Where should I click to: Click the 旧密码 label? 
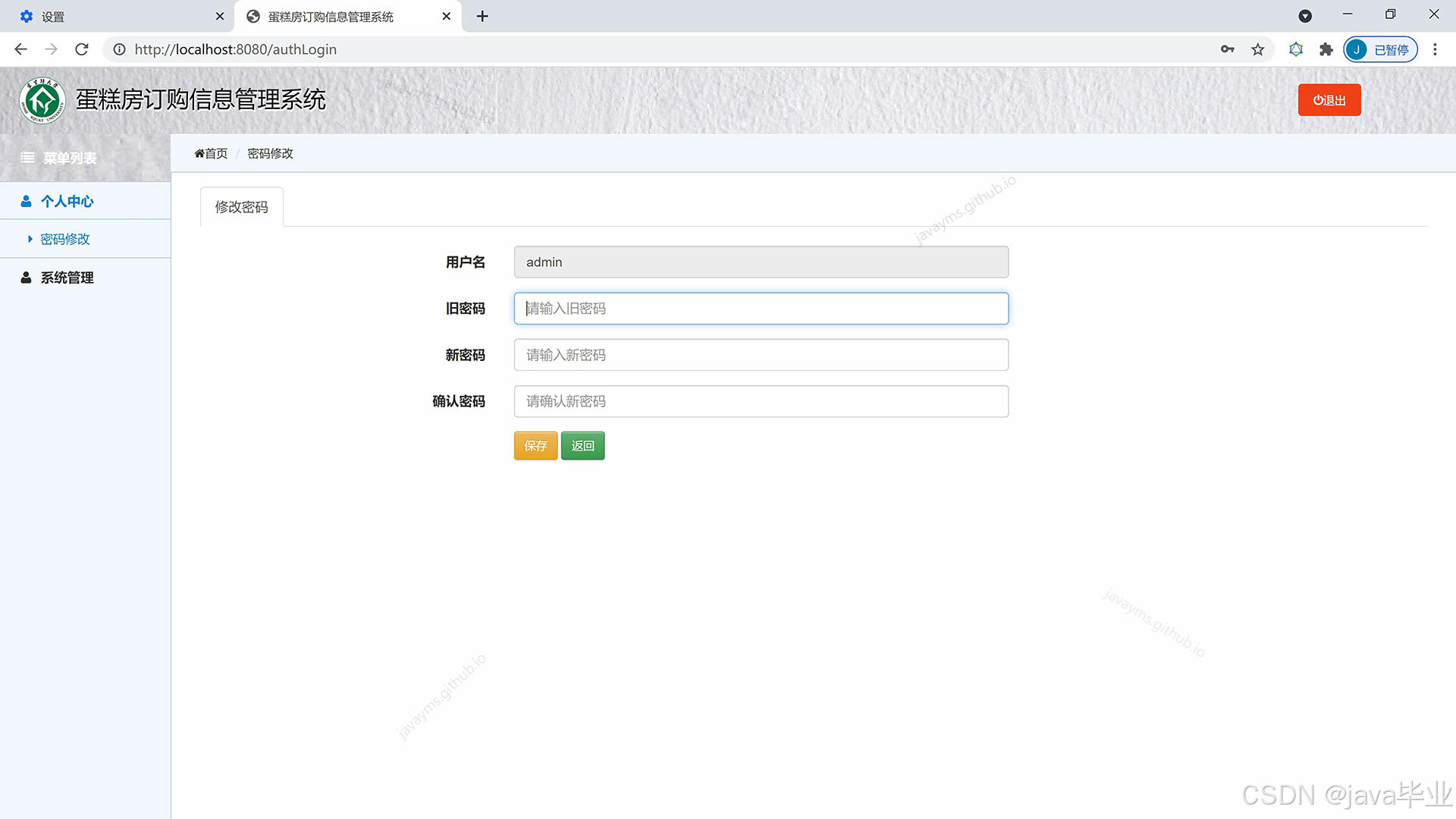(x=465, y=309)
